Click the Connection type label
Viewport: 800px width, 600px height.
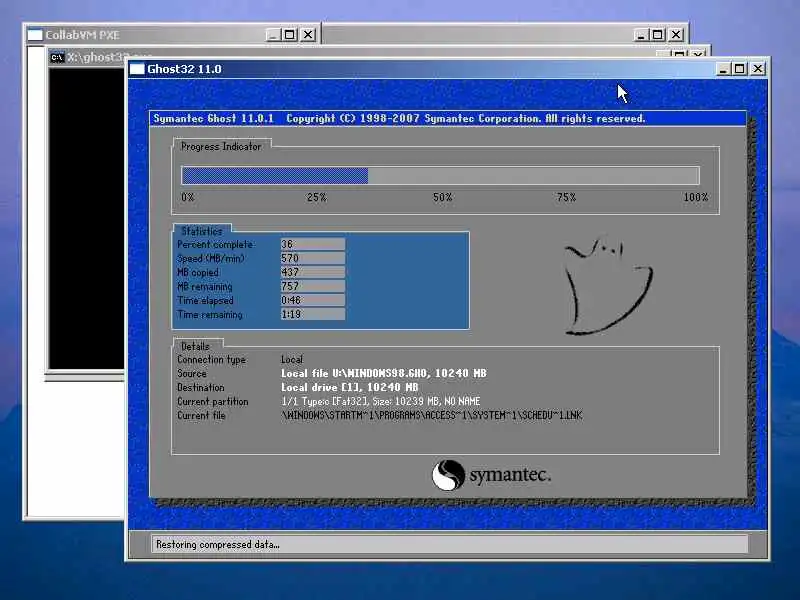pos(211,359)
